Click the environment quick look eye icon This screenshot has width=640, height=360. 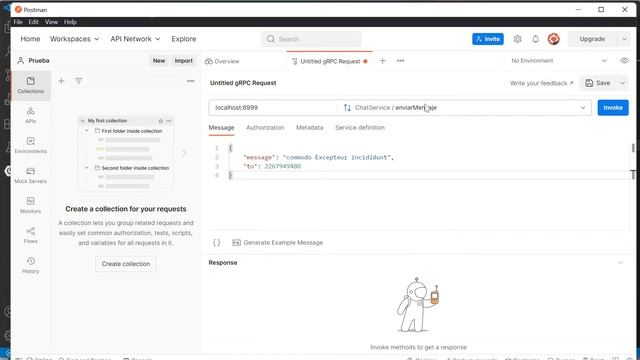624,60
